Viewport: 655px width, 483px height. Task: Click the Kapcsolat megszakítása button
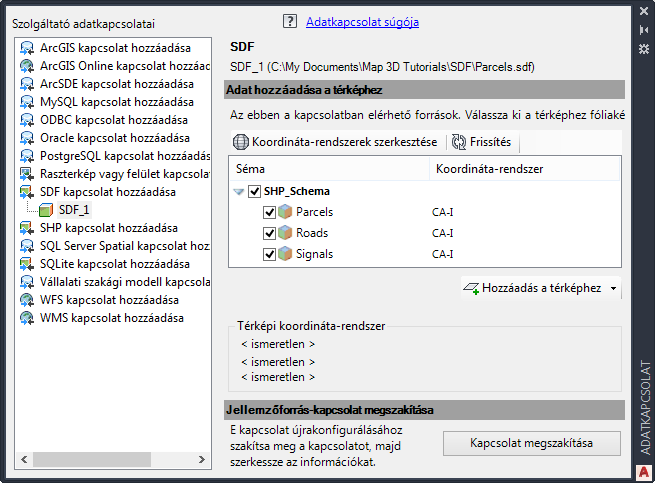click(x=532, y=443)
